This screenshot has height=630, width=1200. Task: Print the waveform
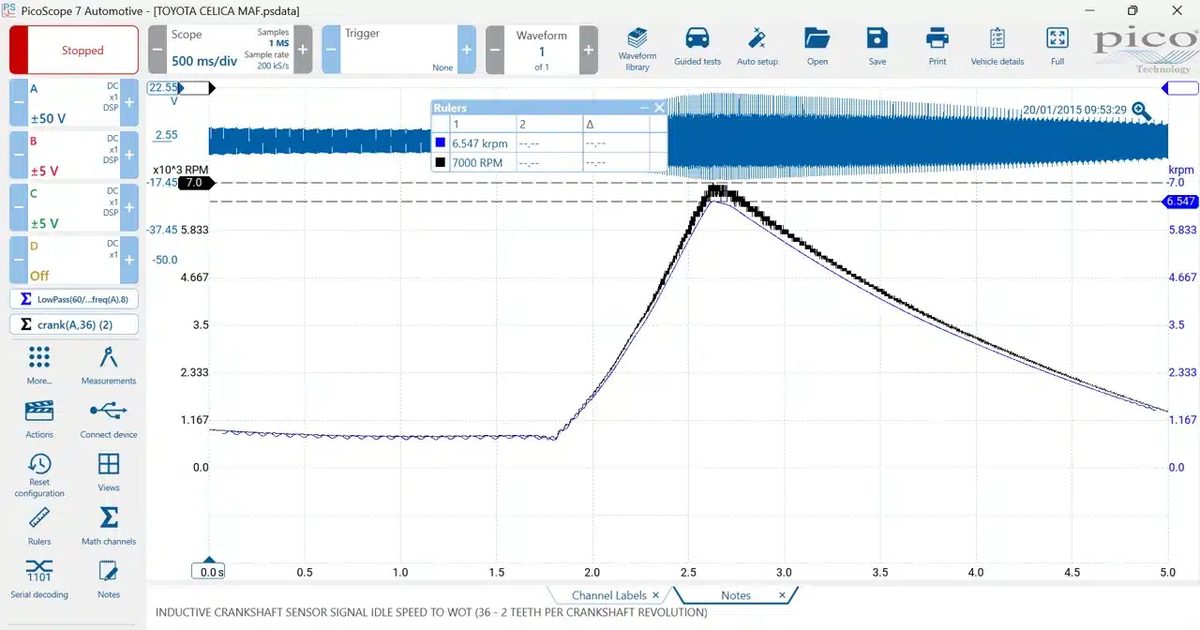[x=937, y=48]
